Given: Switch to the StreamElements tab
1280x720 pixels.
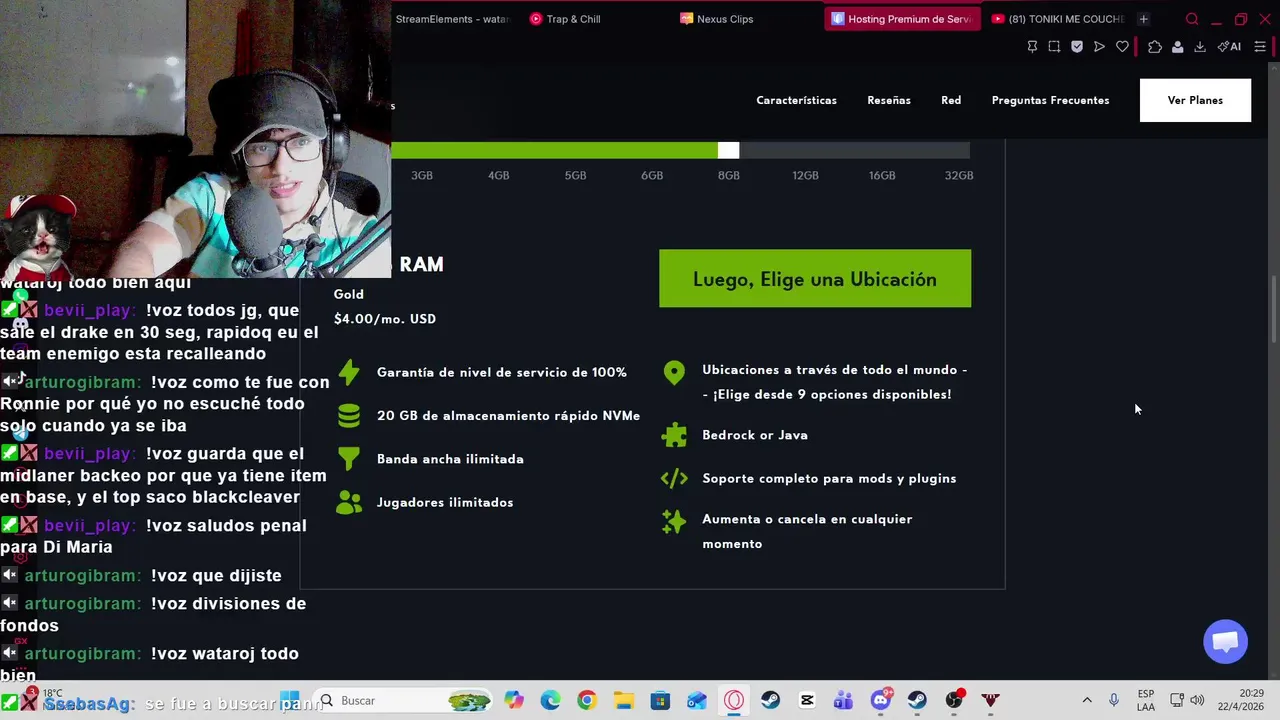Looking at the screenshot, I should tap(452, 19).
